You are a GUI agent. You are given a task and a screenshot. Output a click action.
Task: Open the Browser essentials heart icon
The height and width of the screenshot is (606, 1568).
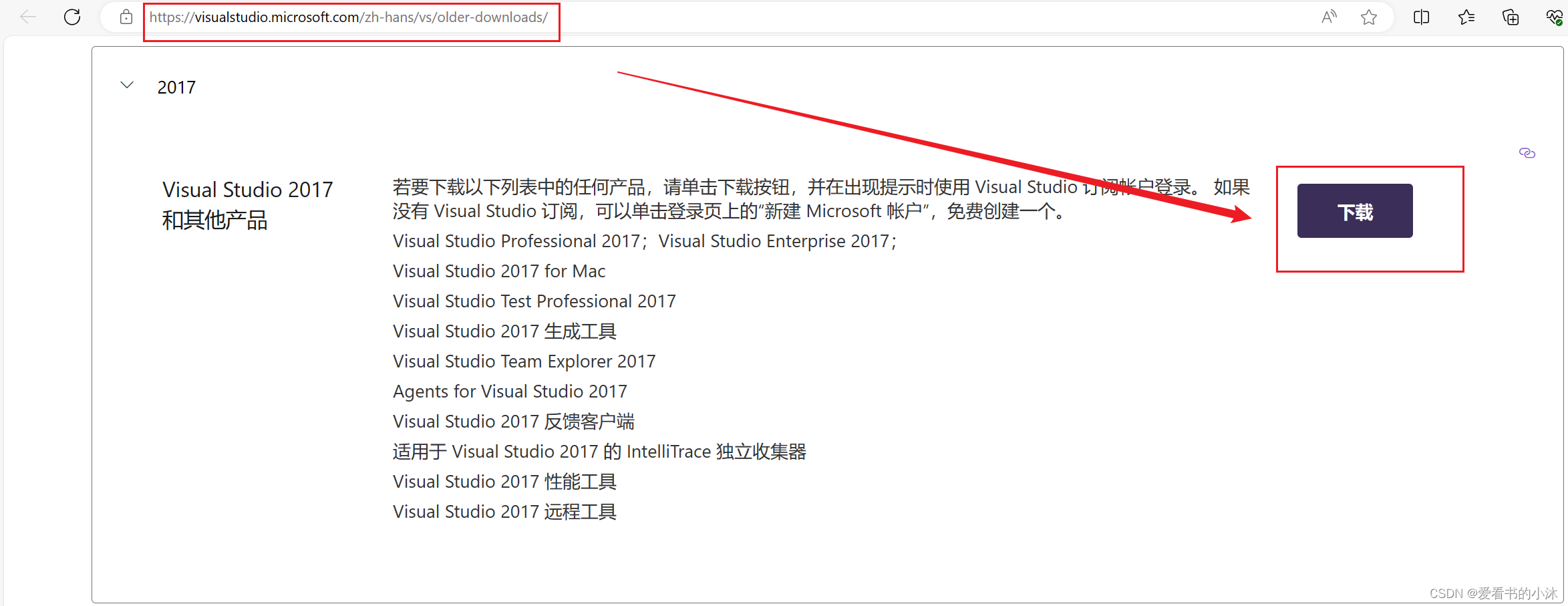click(1555, 17)
